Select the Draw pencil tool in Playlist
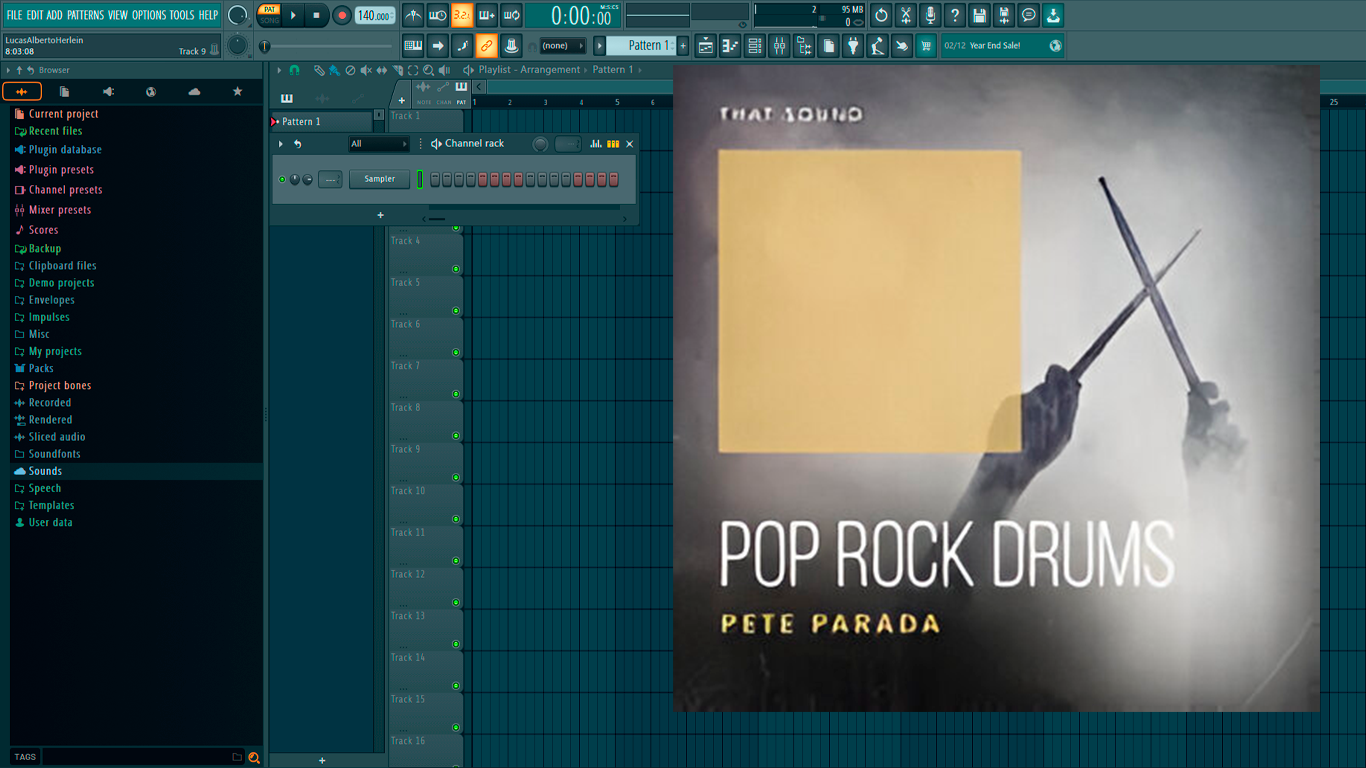Image resolution: width=1366 pixels, height=768 pixels. 318,70
